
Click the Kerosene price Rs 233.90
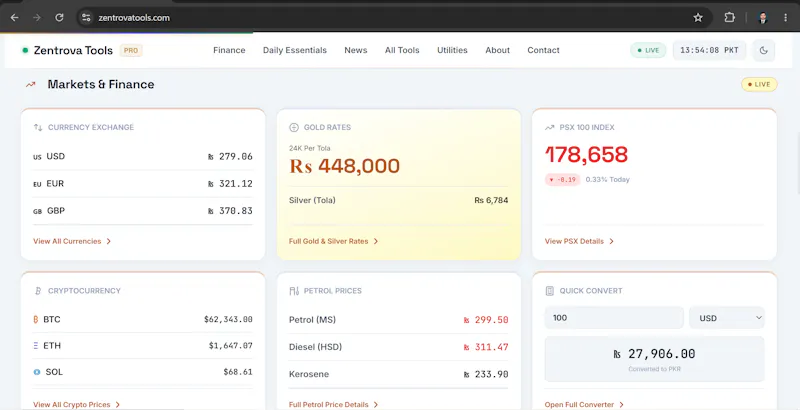(x=486, y=374)
